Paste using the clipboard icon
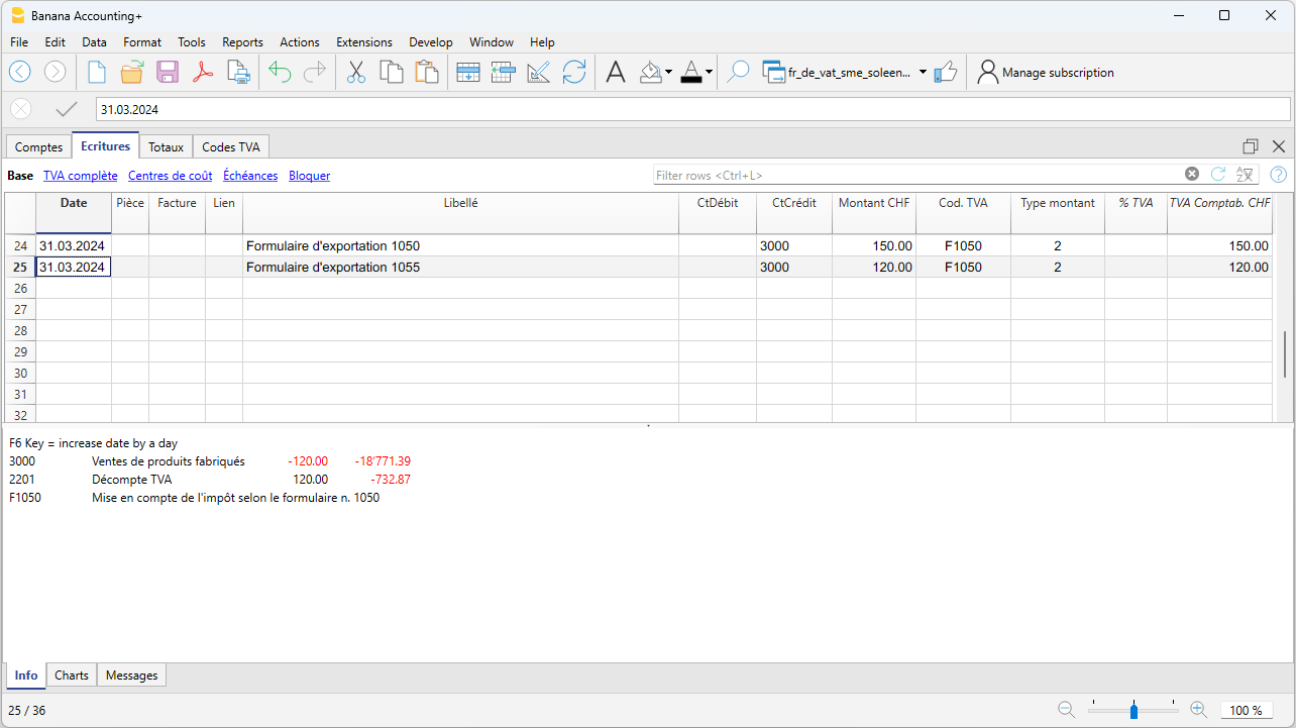The width and height of the screenshot is (1296, 728). tap(427, 72)
